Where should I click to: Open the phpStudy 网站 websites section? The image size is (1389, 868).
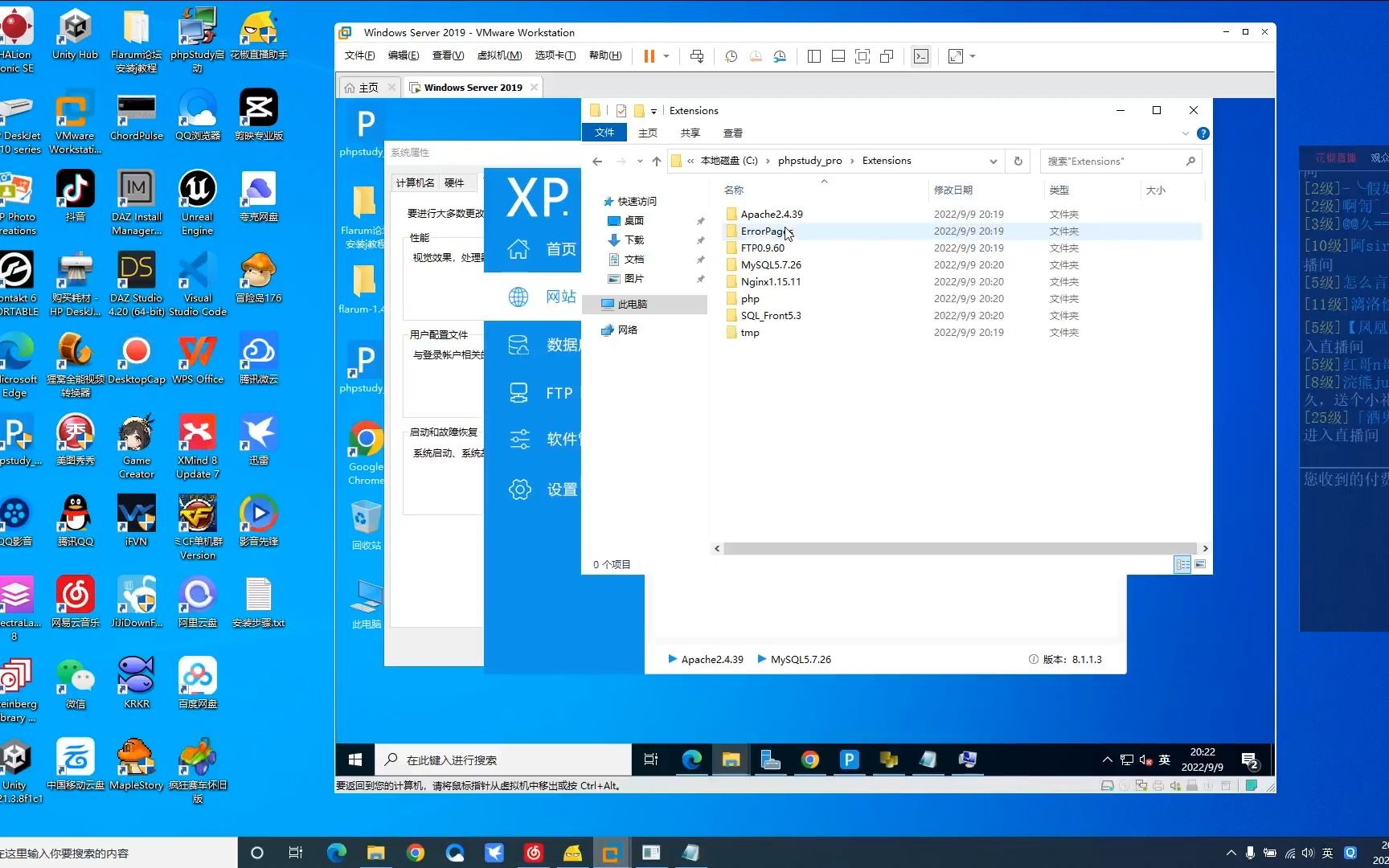click(539, 297)
